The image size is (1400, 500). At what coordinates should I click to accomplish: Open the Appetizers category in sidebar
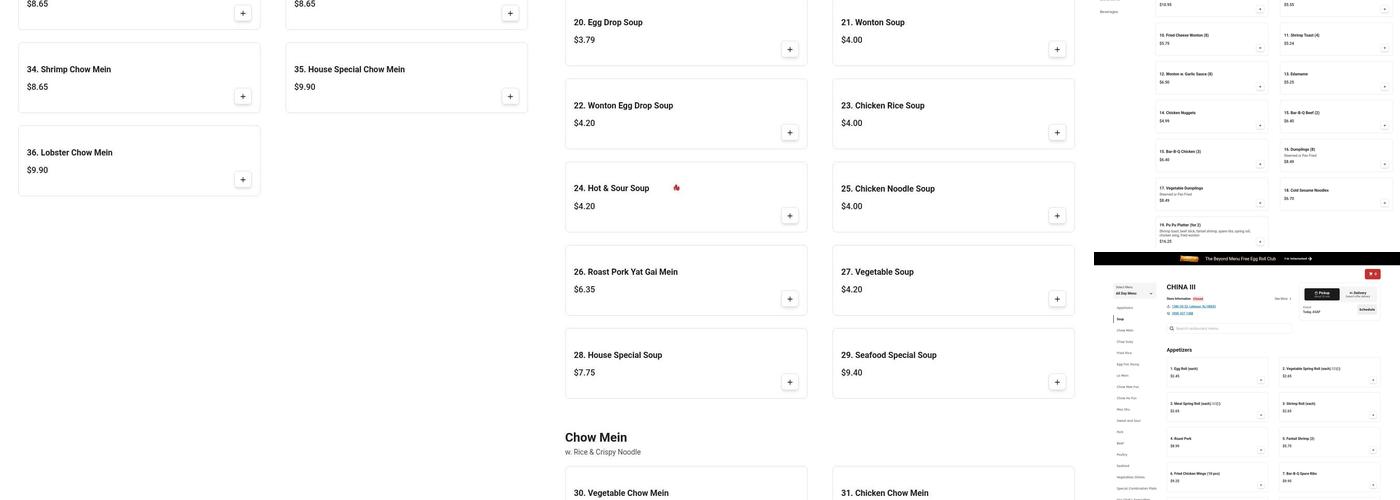coord(1125,308)
